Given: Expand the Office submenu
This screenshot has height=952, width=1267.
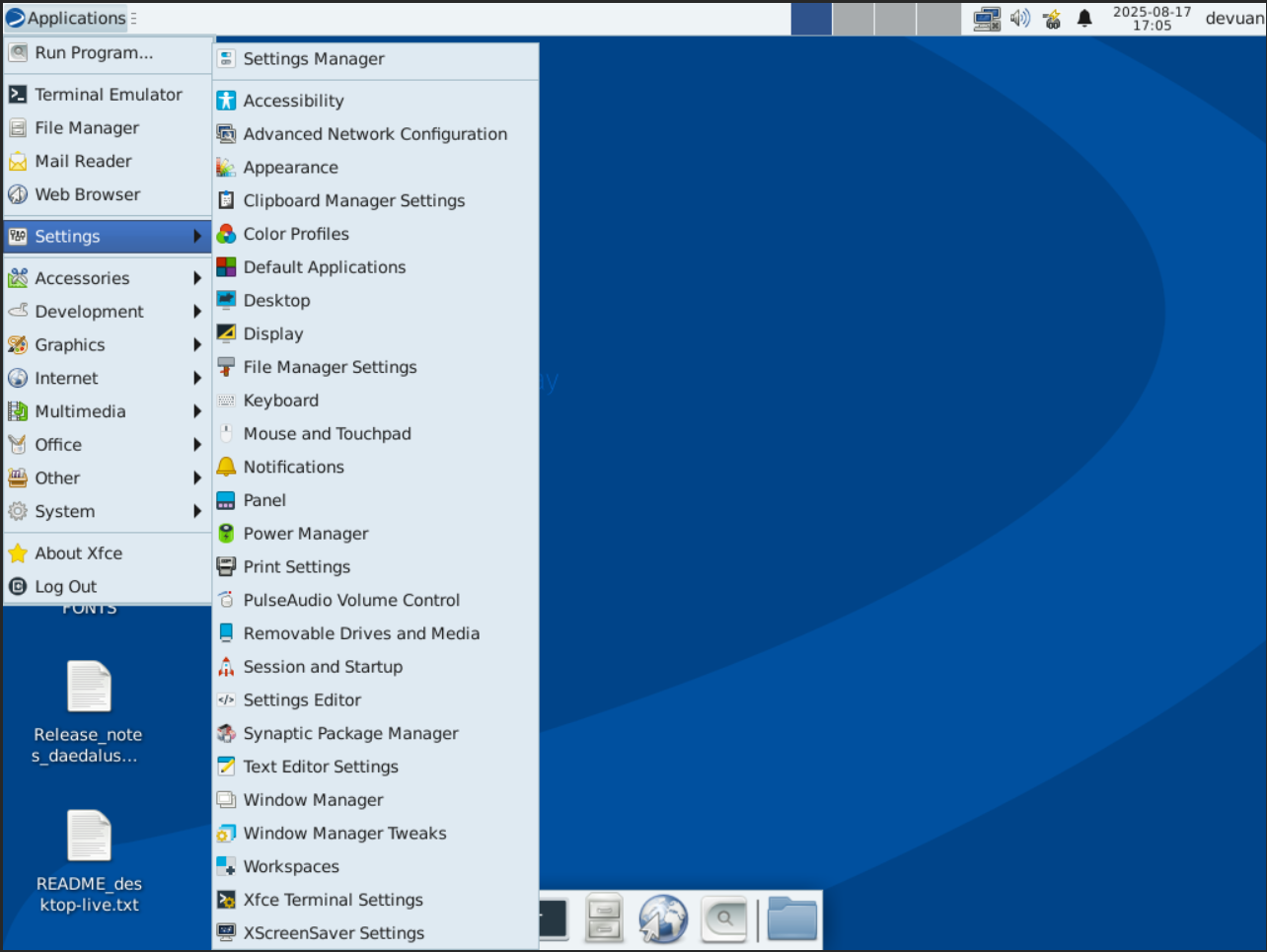Looking at the screenshot, I should 108,446.
